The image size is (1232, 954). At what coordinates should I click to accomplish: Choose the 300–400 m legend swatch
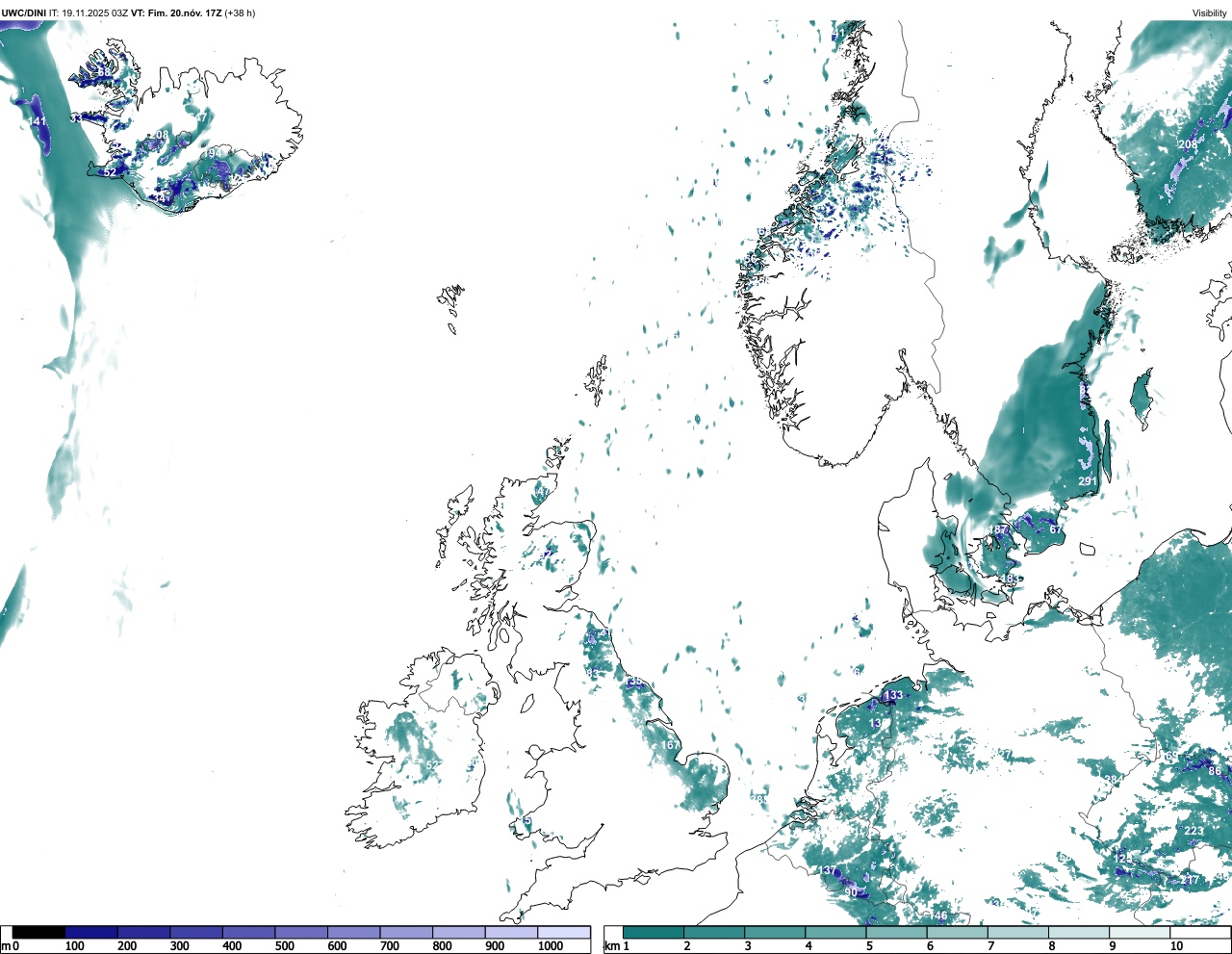[196, 932]
